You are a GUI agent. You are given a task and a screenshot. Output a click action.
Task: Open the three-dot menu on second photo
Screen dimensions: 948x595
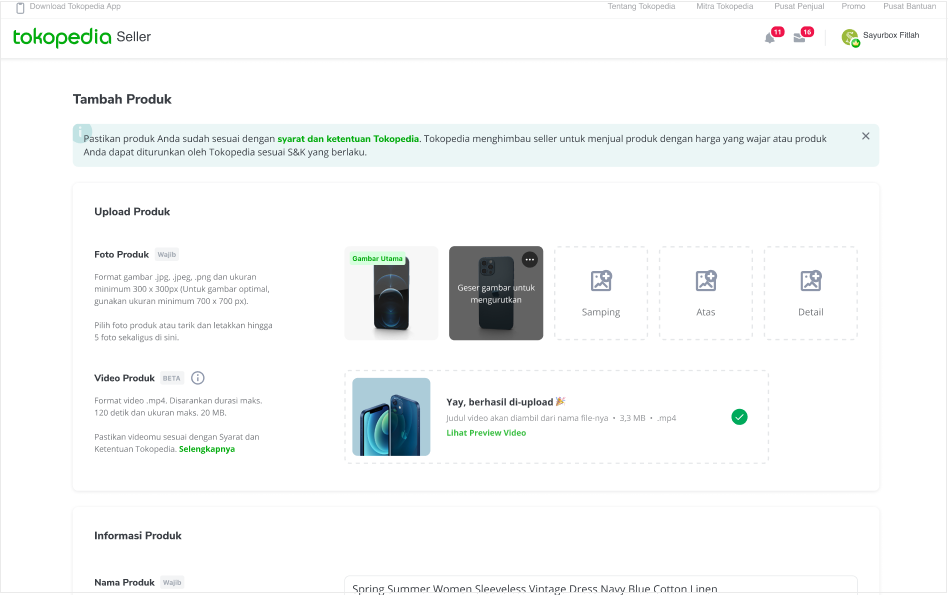coord(530,259)
